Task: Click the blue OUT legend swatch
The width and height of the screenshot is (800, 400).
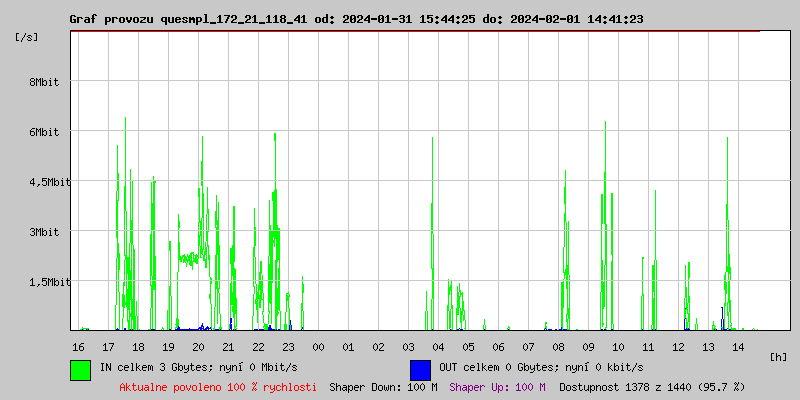Action: tap(420, 369)
